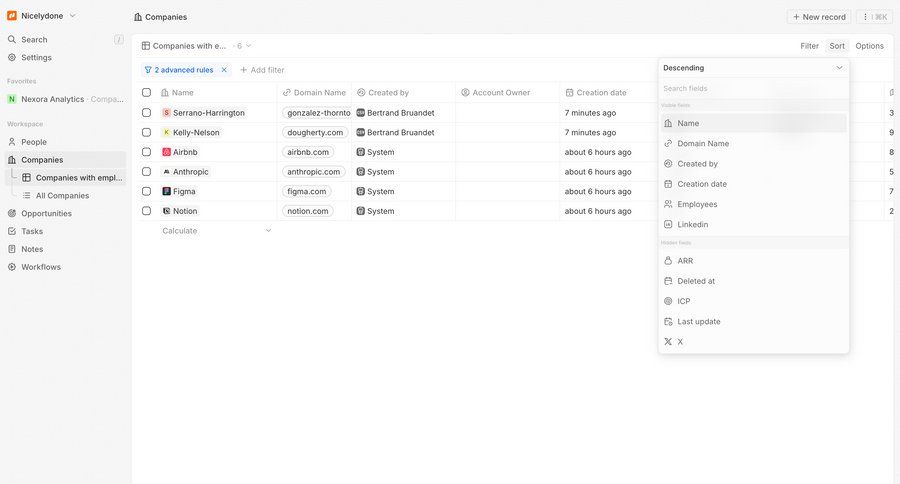Check the Figma row checkbox
This screenshot has height=484, width=900.
(146, 191)
